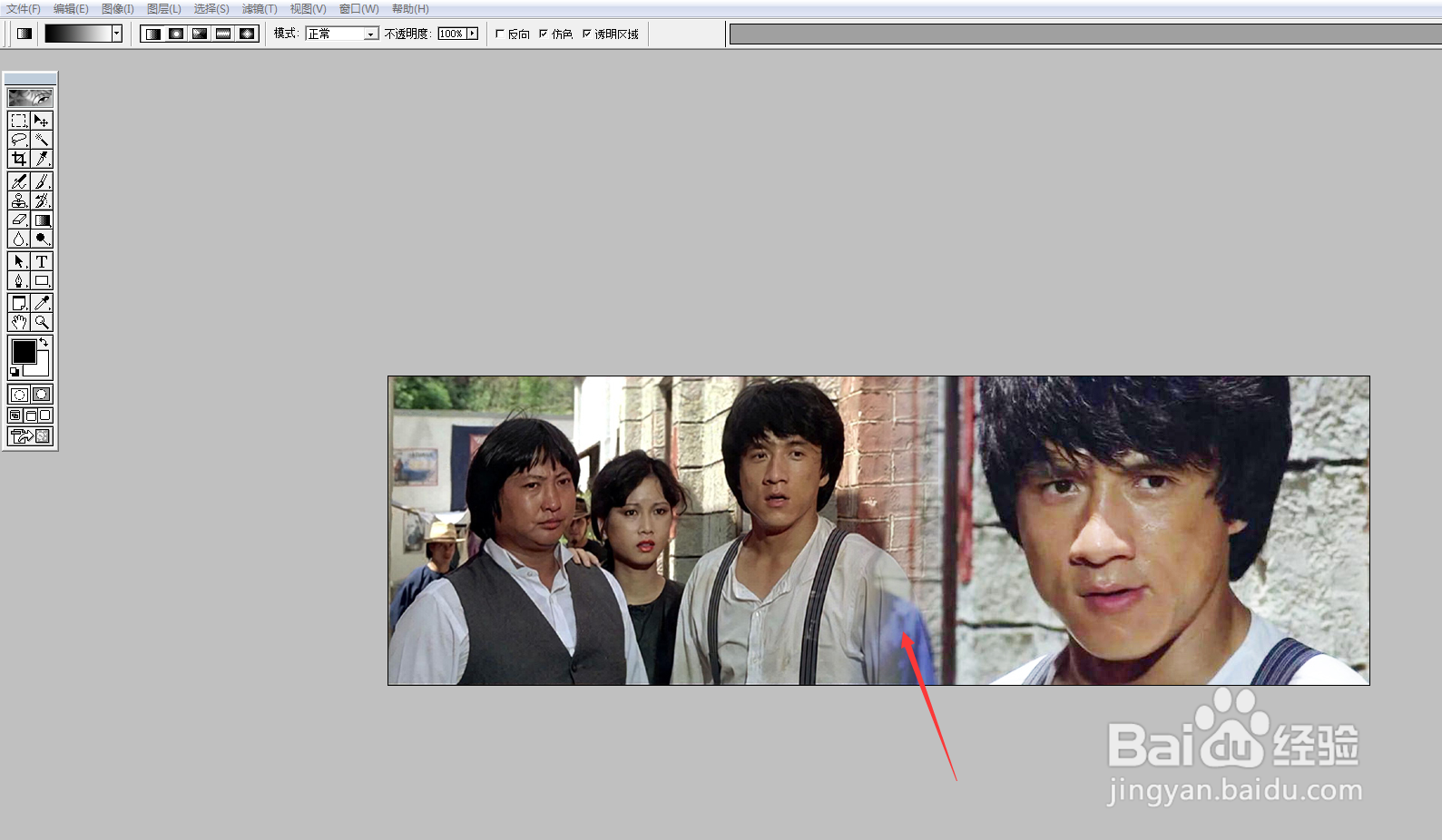1442x840 pixels.
Task: Select the Hand tool
Action: [x=19, y=322]
